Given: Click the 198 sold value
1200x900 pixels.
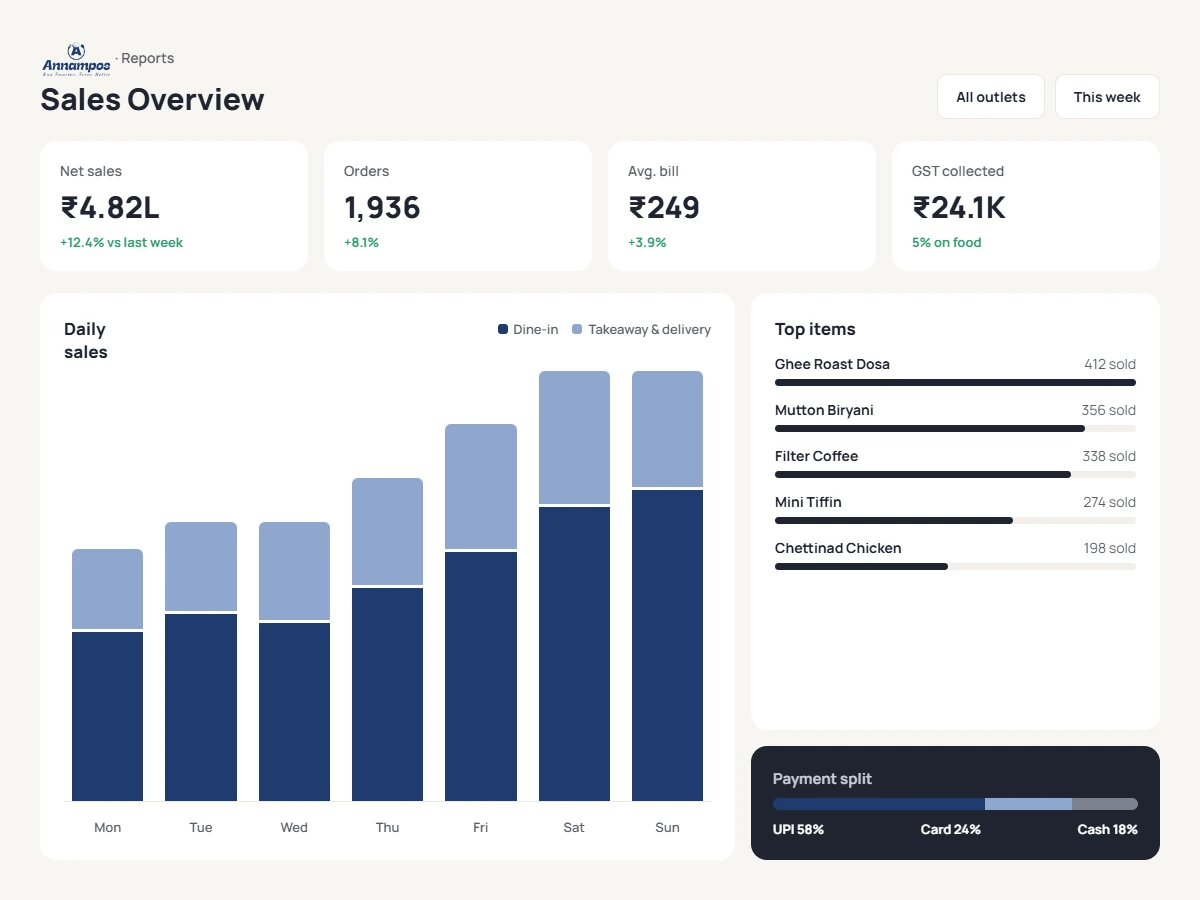Looking at the screenshot, I should point(1110,548).
